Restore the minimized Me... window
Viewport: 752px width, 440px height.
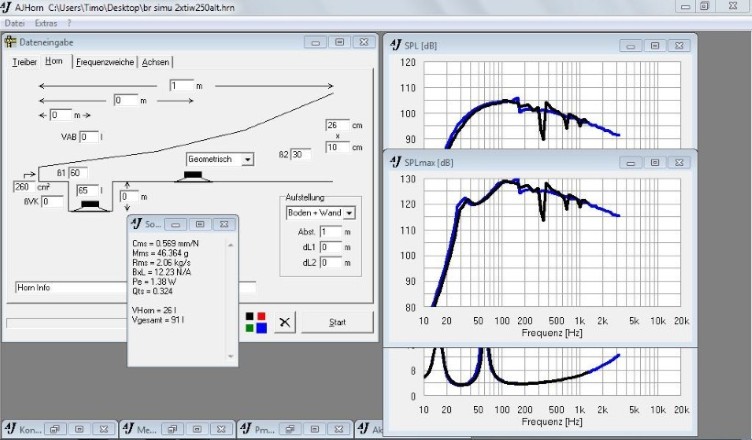click(x=173, y=429)
